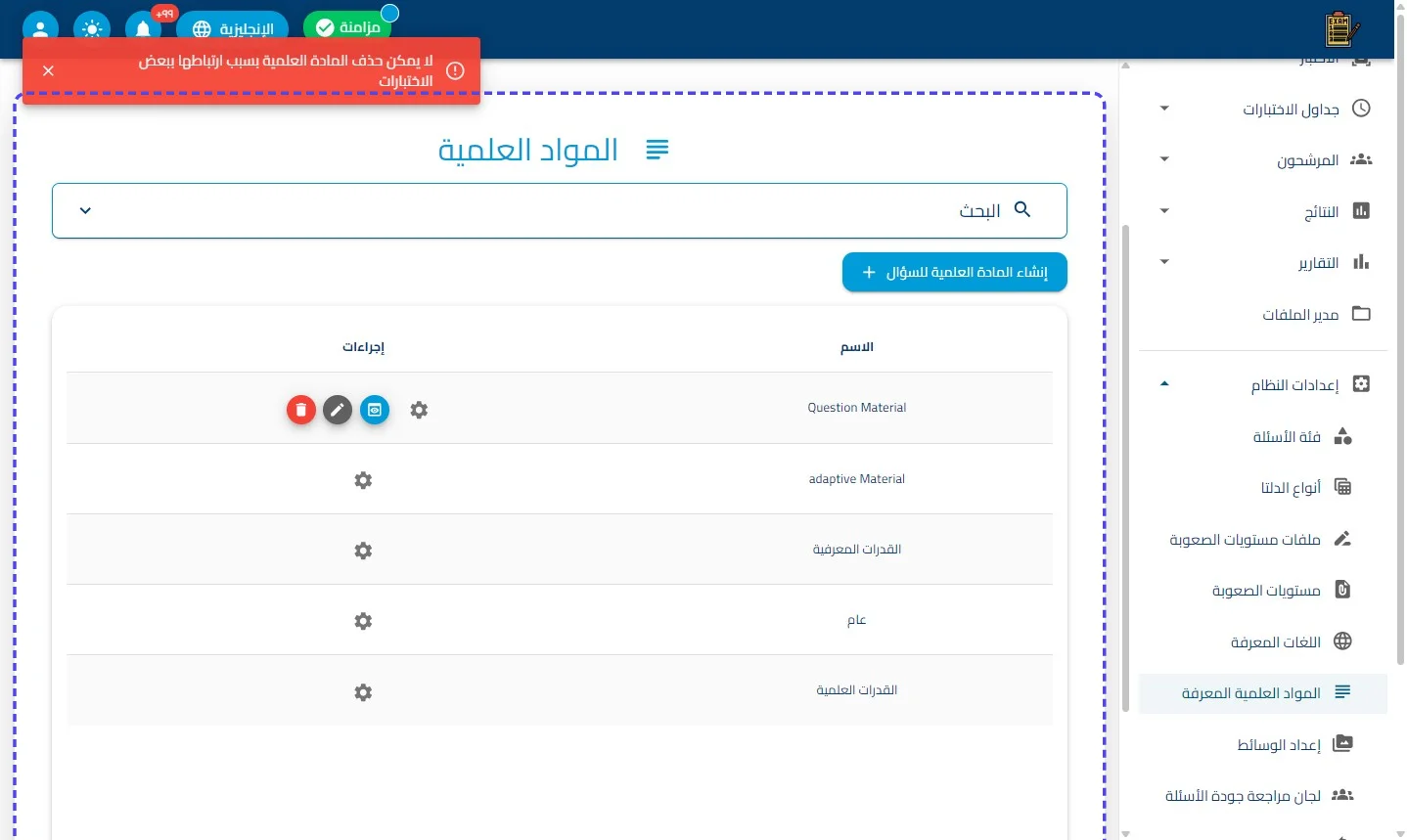Click the search magnifier icon
1407x840 pixels.
click(x=1022, y=209)
